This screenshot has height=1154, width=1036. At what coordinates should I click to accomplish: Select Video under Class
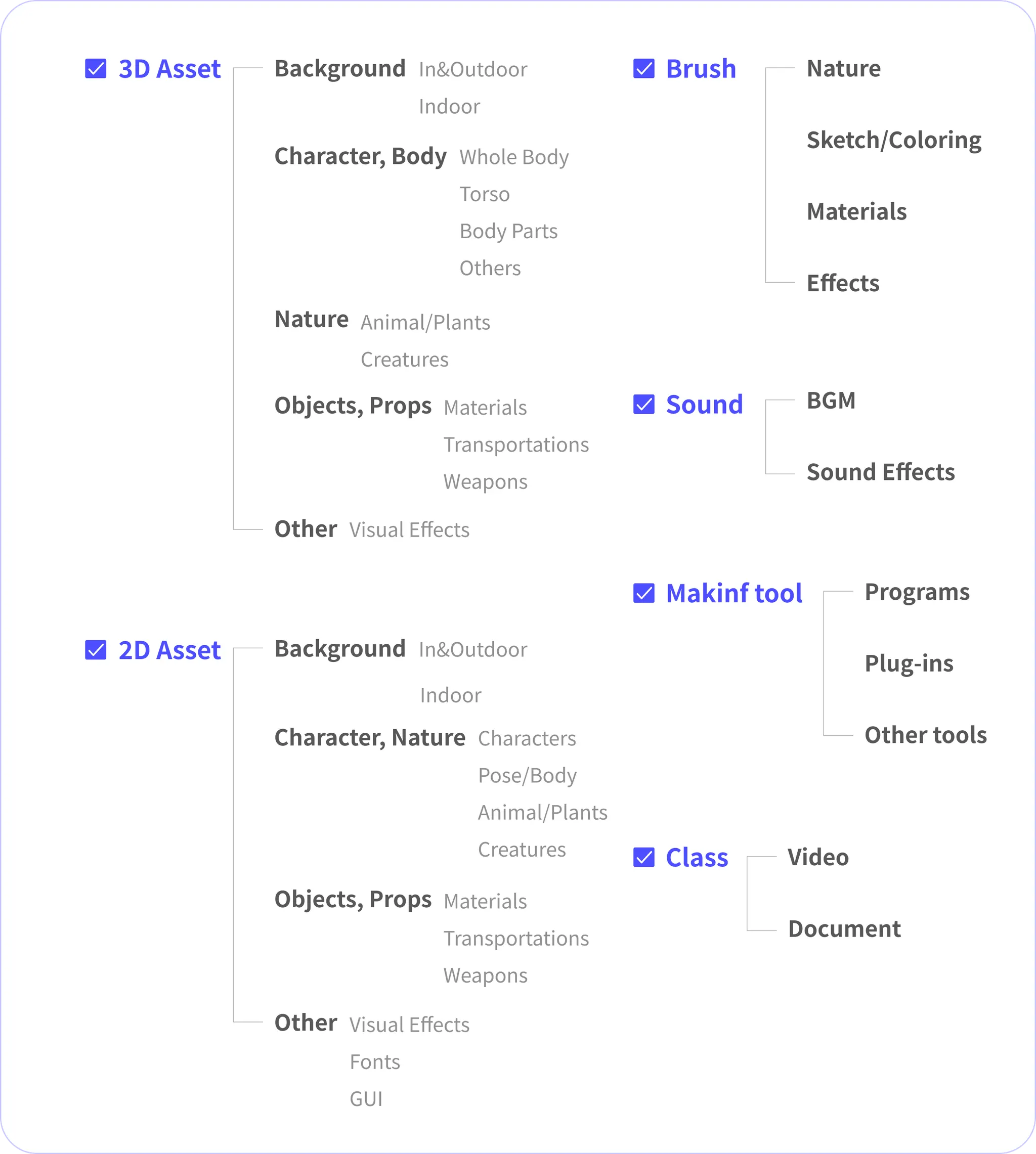[818, 858]
